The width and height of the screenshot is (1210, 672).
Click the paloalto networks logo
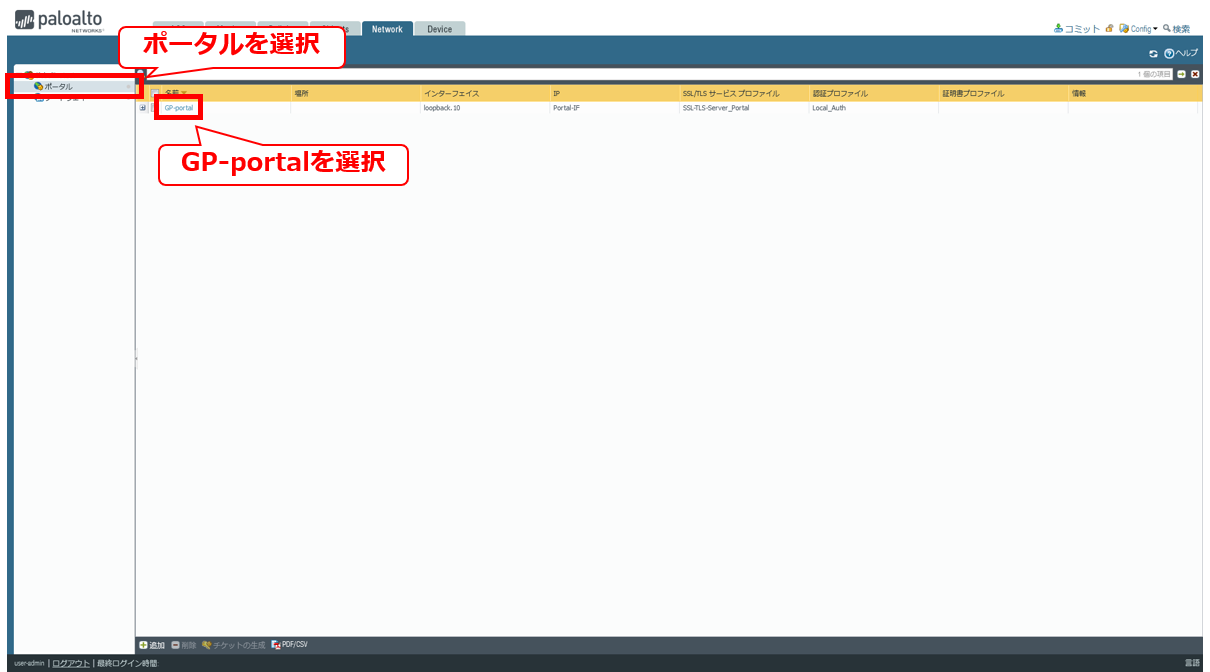pos(60,22)
